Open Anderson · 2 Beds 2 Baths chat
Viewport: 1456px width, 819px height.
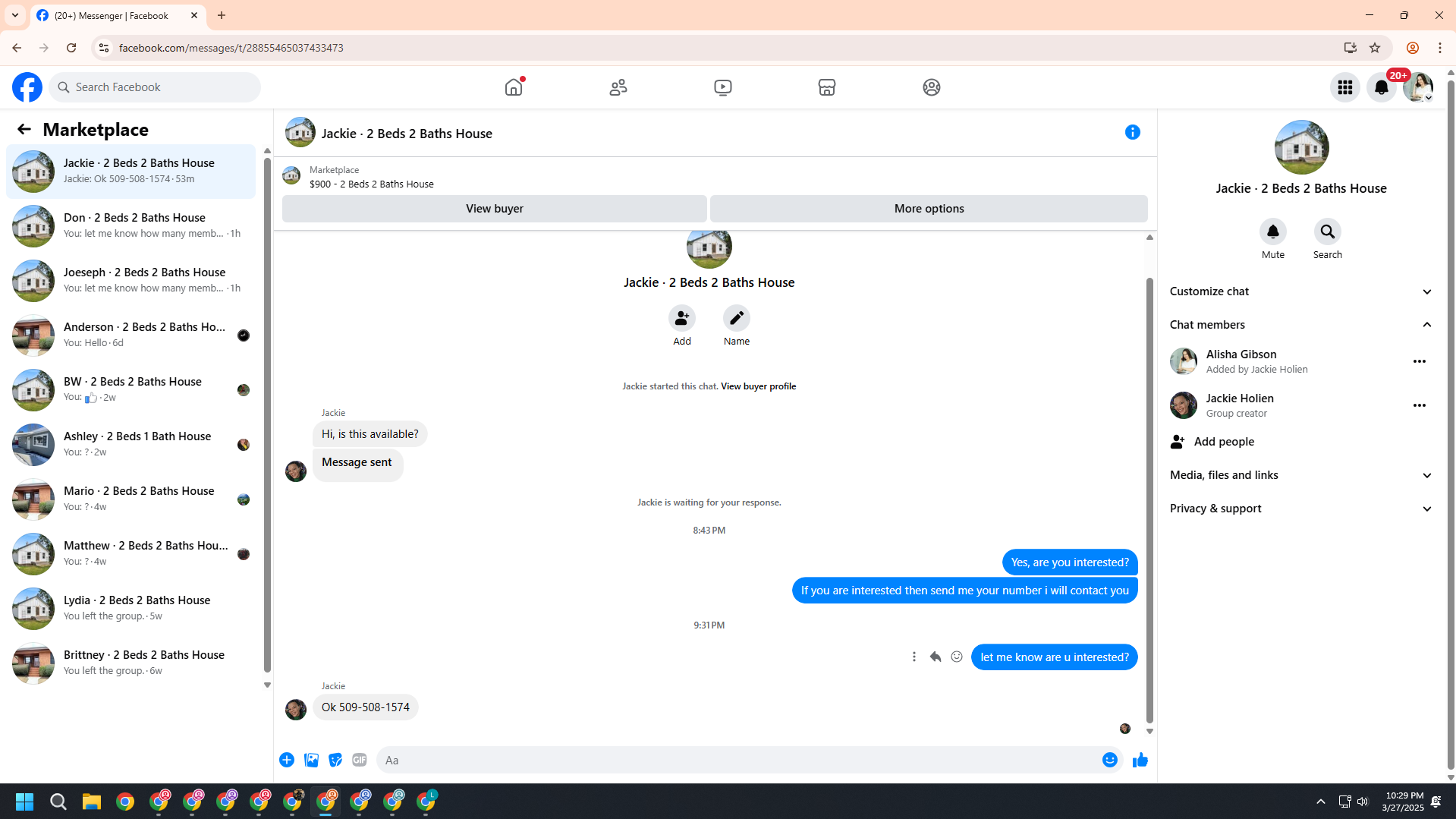point(131,335)
